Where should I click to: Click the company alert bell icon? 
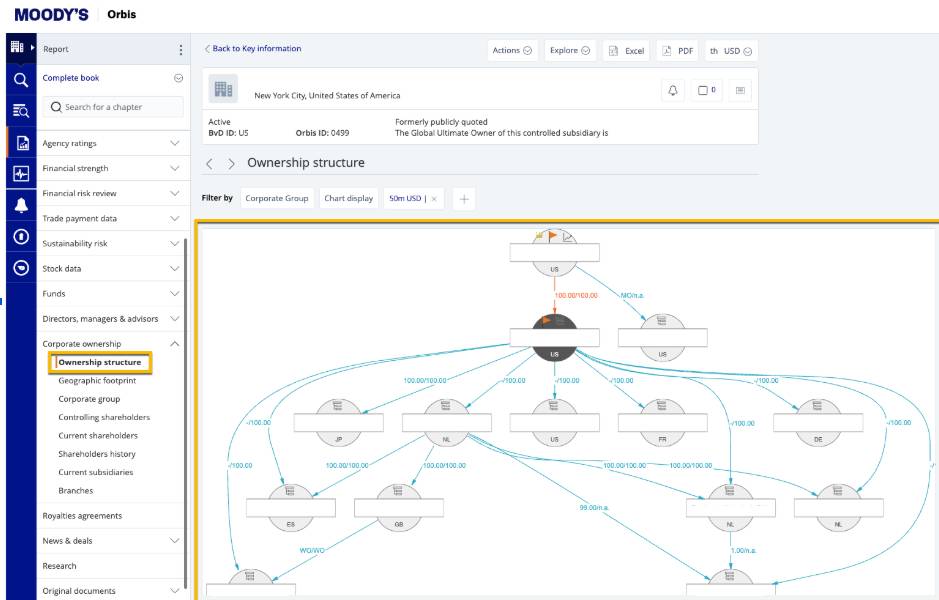(x=673, y=90)
